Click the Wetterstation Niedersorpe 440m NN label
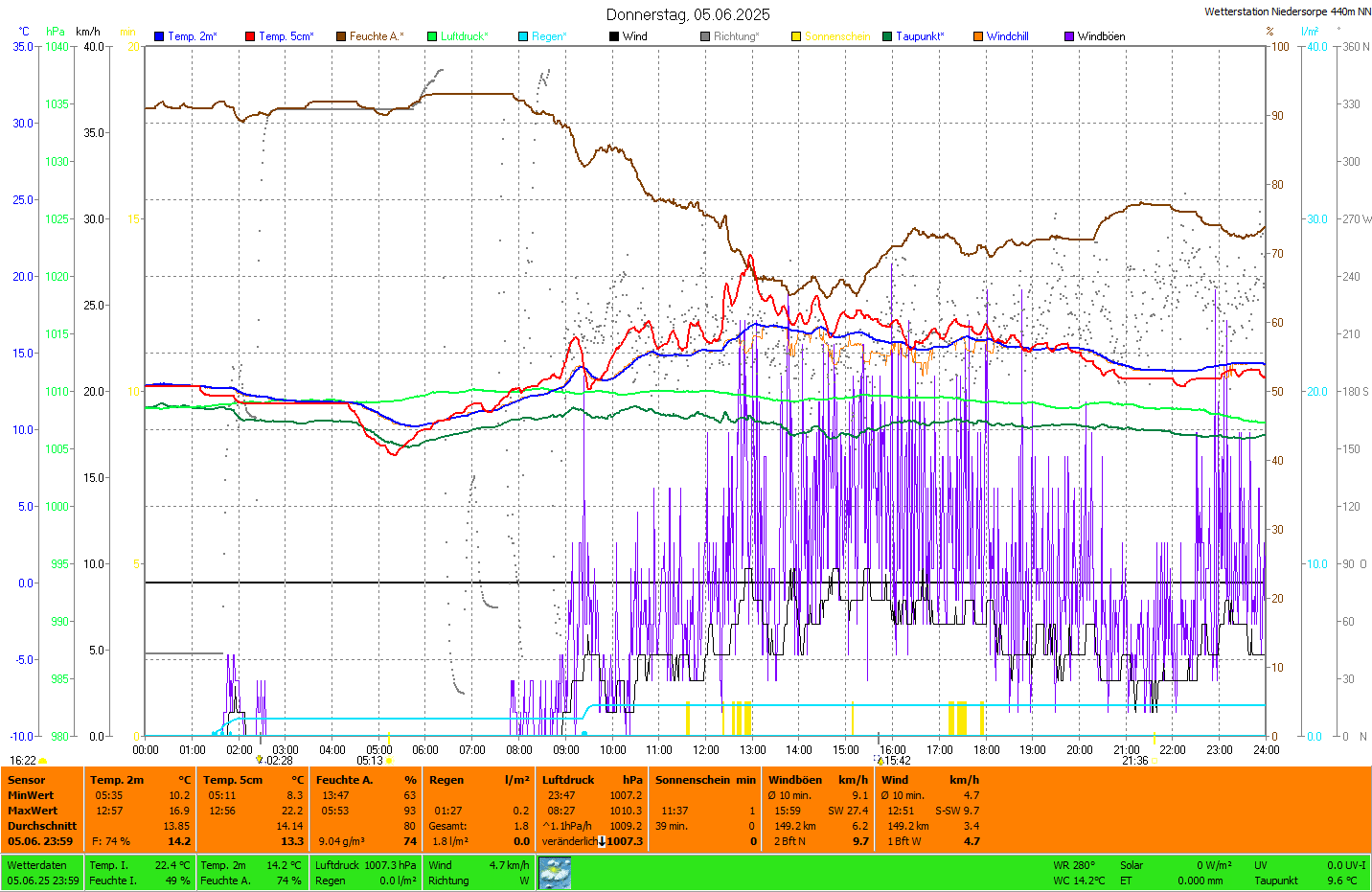The image size is (1372, 892). pyautogui.click(x=1287, y=11)
